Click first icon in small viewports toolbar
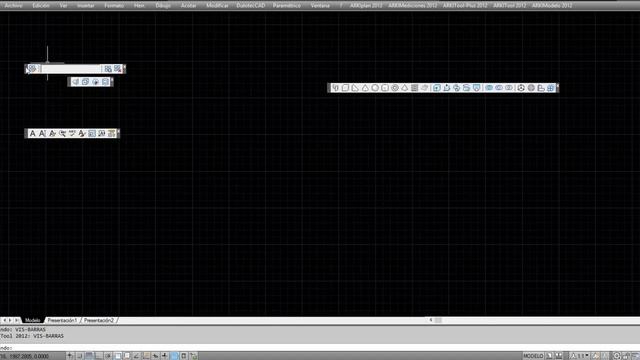The height and width of the screenshot is (360, 640). pyautogui.click(x=76, y=82)
